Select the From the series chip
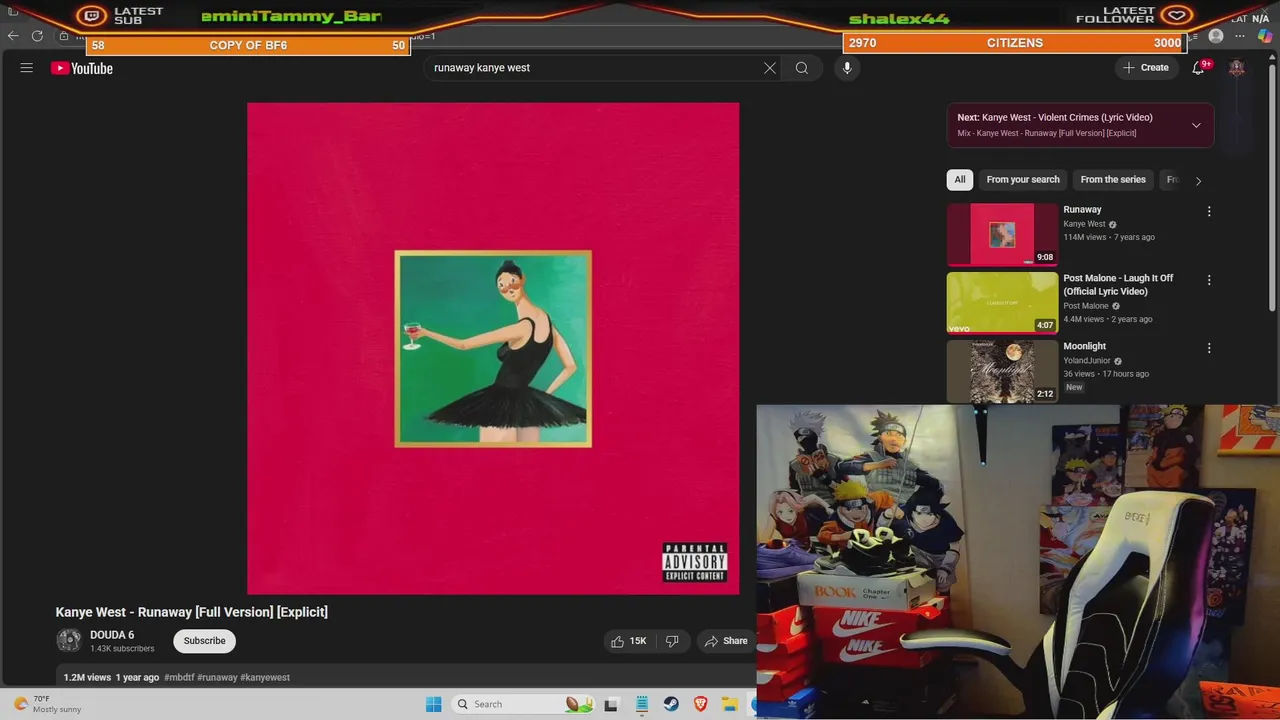The image size is (1280, 720). coord(1113,180)
